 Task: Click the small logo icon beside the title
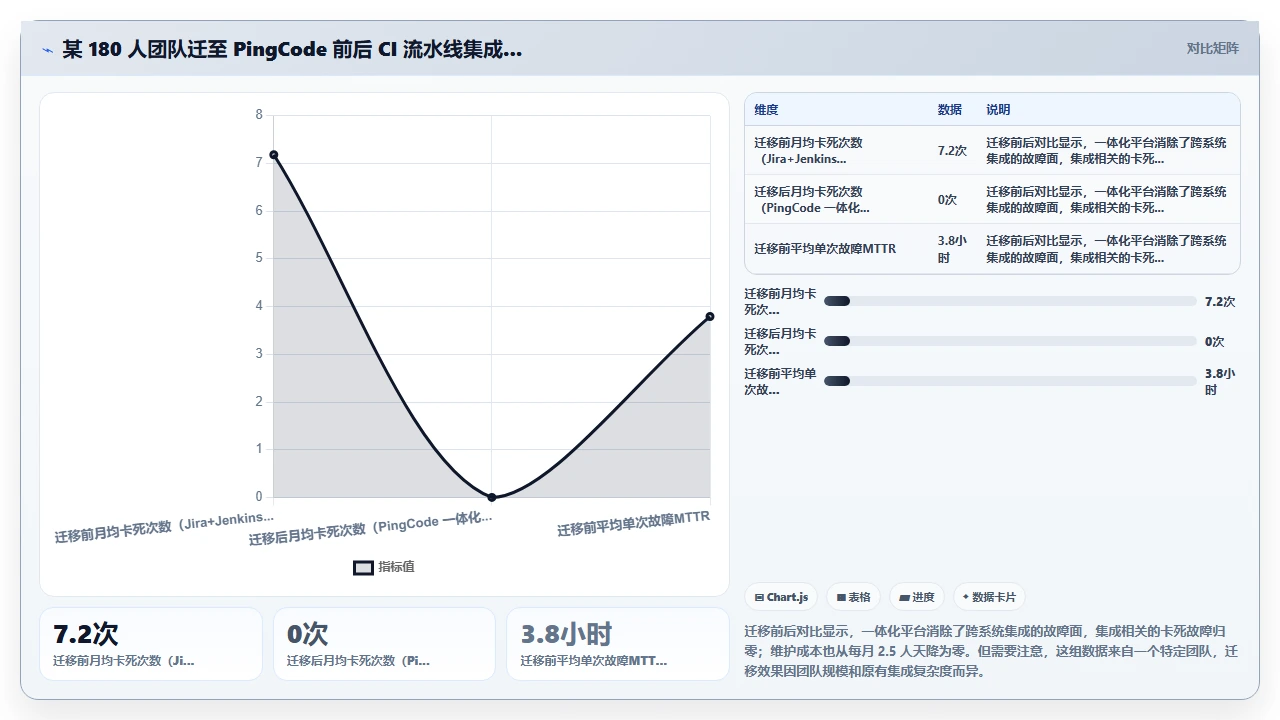(47, 50)
